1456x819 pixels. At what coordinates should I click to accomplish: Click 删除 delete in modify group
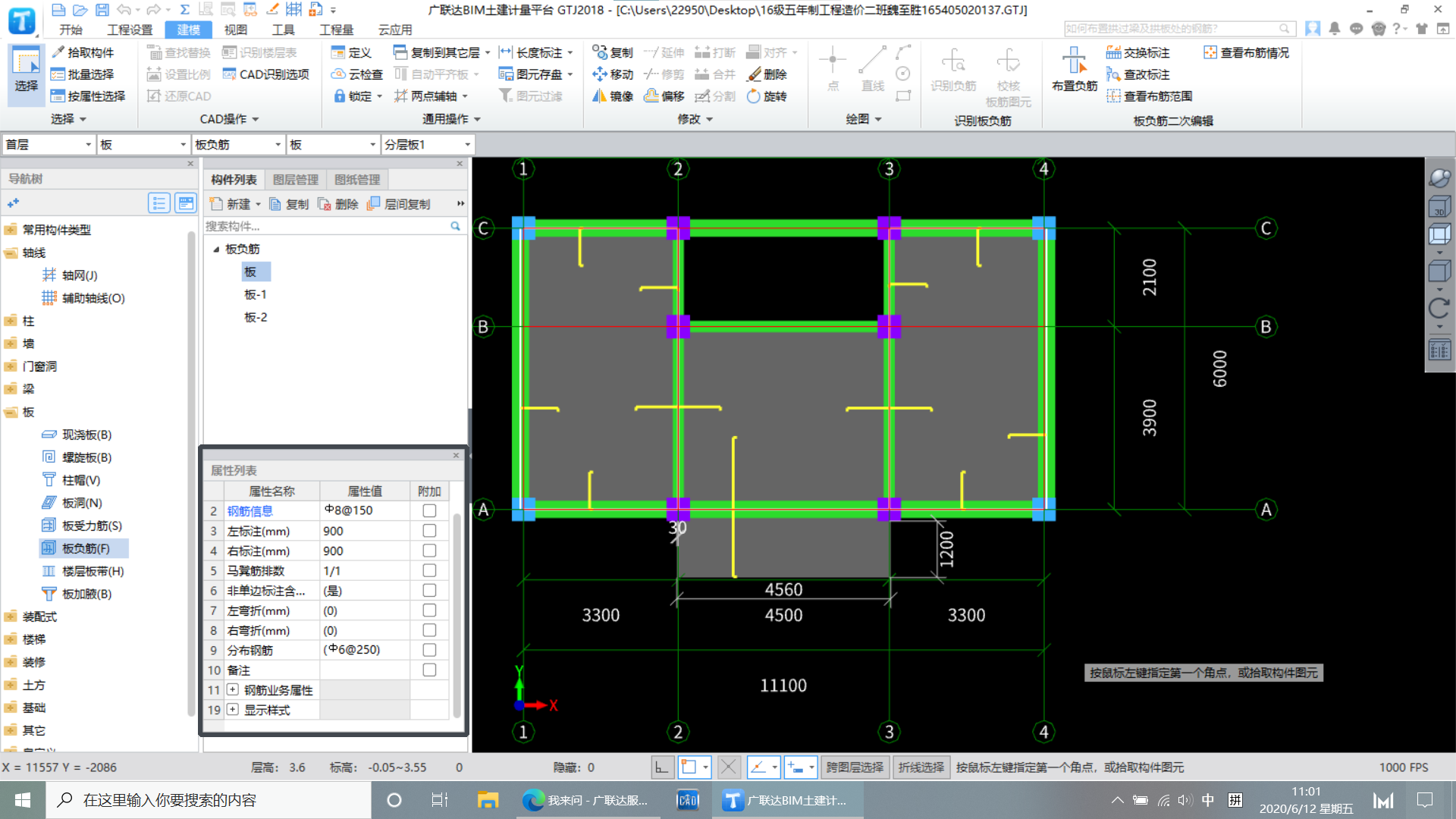coord(767,74)
